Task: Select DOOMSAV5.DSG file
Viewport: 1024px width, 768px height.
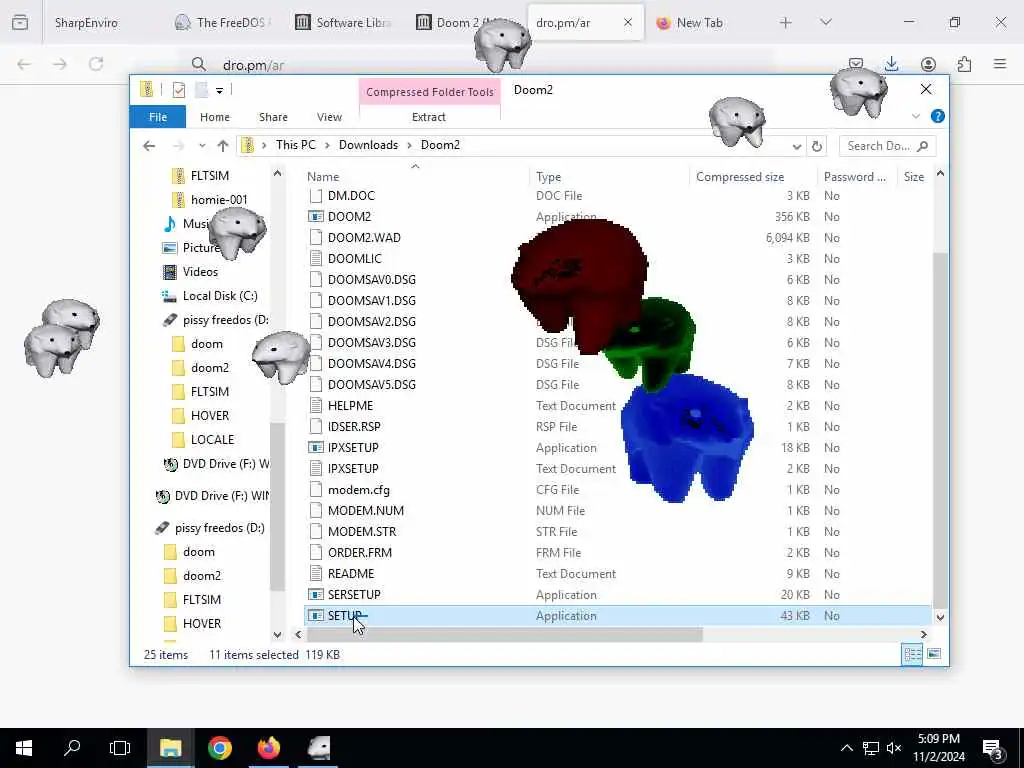Action: click(372, 385)
